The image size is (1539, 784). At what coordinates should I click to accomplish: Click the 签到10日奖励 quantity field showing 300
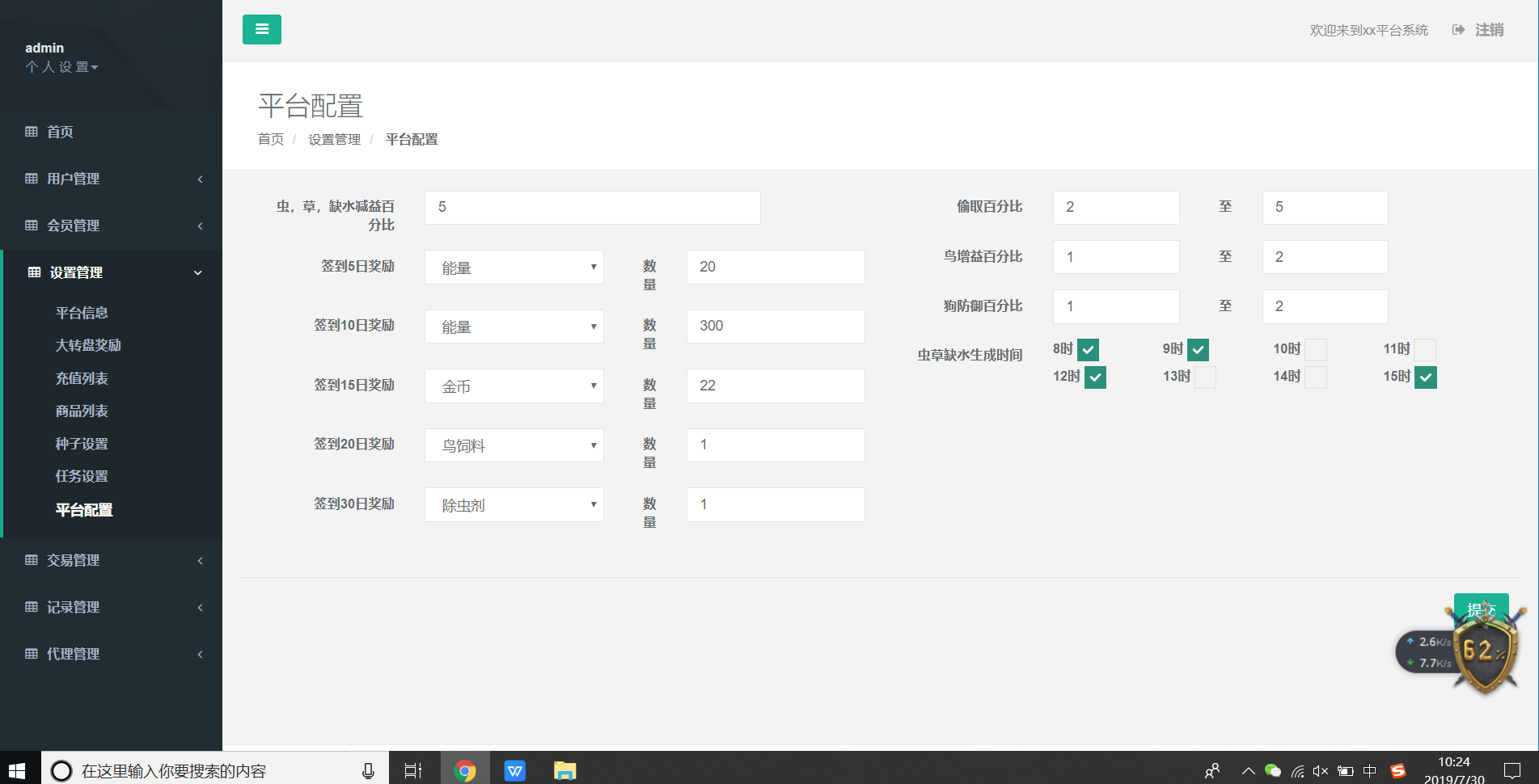click(x=775, y=327)
